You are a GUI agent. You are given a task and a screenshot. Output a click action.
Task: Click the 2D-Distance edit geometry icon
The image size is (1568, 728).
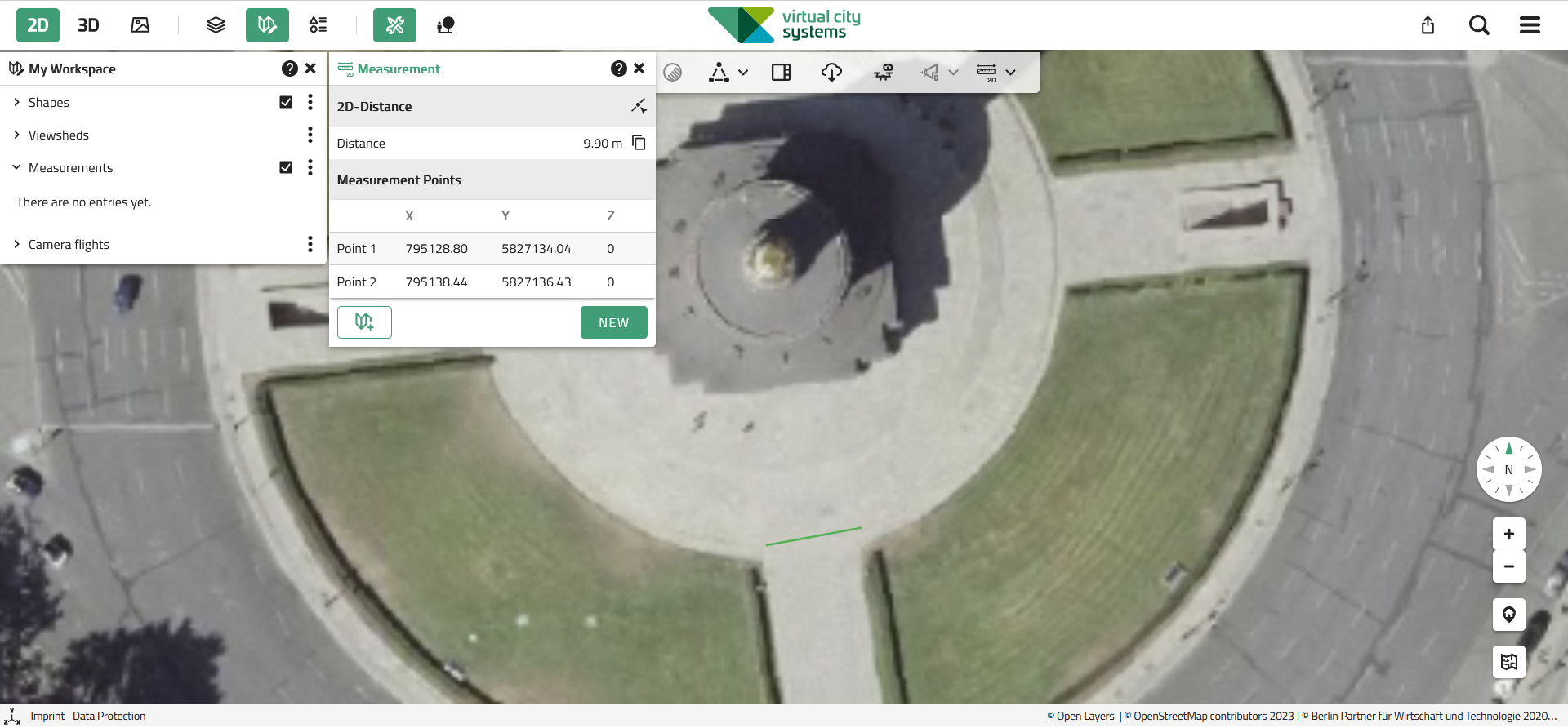point(639,106)
